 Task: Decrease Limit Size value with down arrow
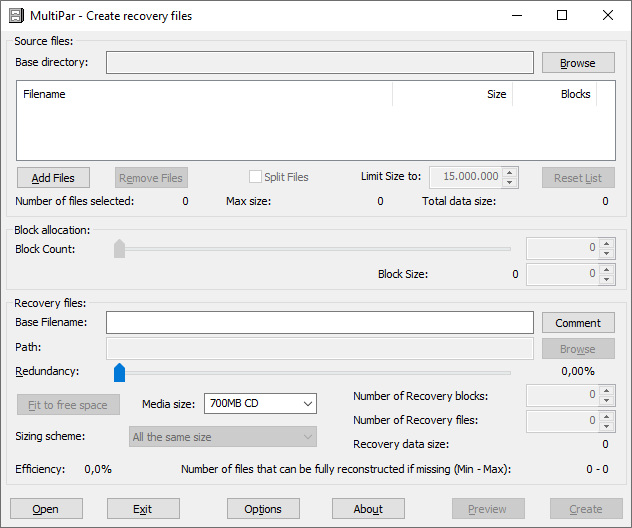[510, 182]
